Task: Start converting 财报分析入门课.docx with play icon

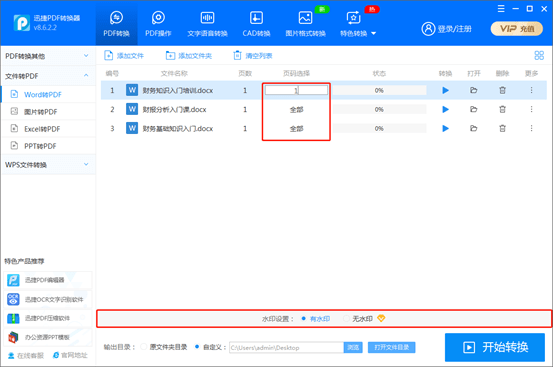Action: pos(445,110)
